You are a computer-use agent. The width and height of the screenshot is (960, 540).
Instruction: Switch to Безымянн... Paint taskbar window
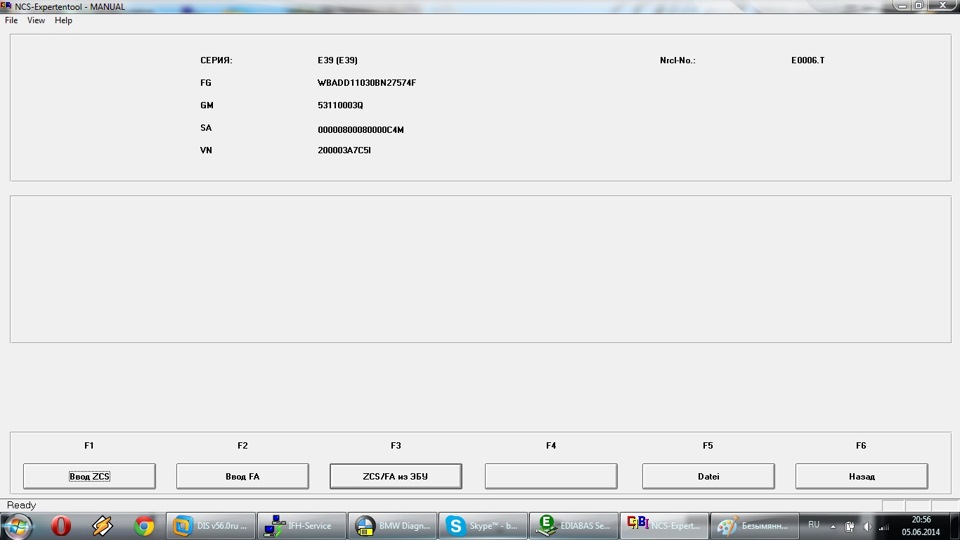tap(755, 527)
